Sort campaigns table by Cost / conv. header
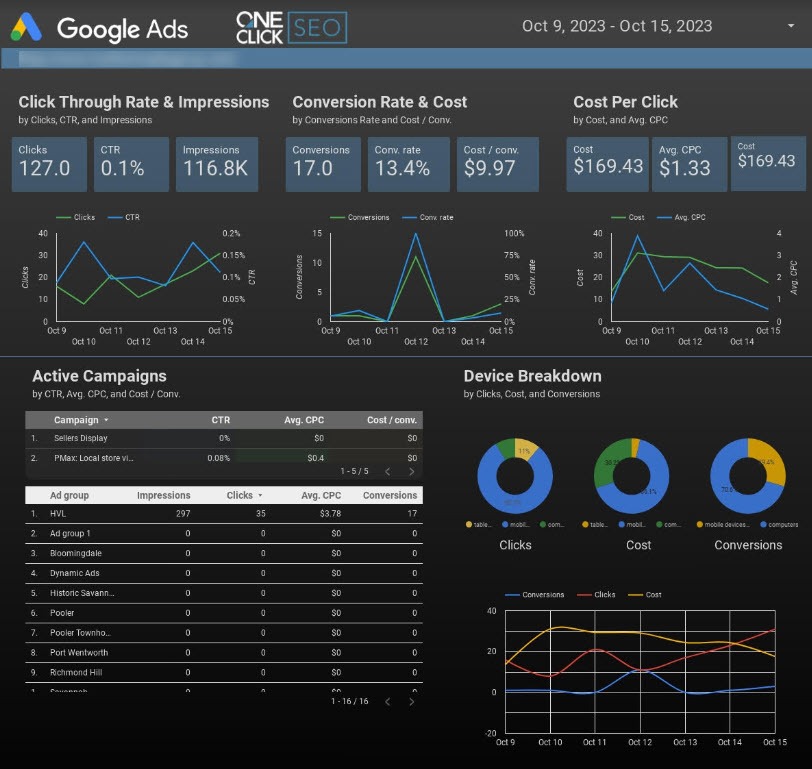Screen dimensions: 812x769 click(391, 421)
